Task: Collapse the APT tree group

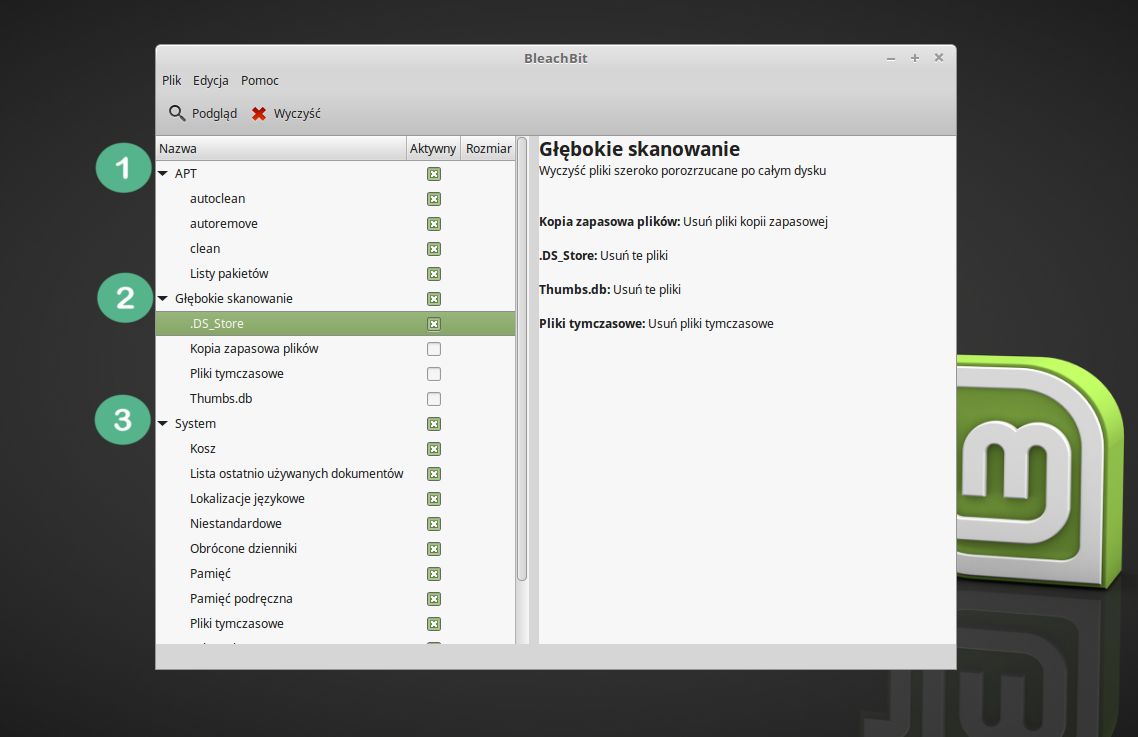Action: tap(163, 174)
